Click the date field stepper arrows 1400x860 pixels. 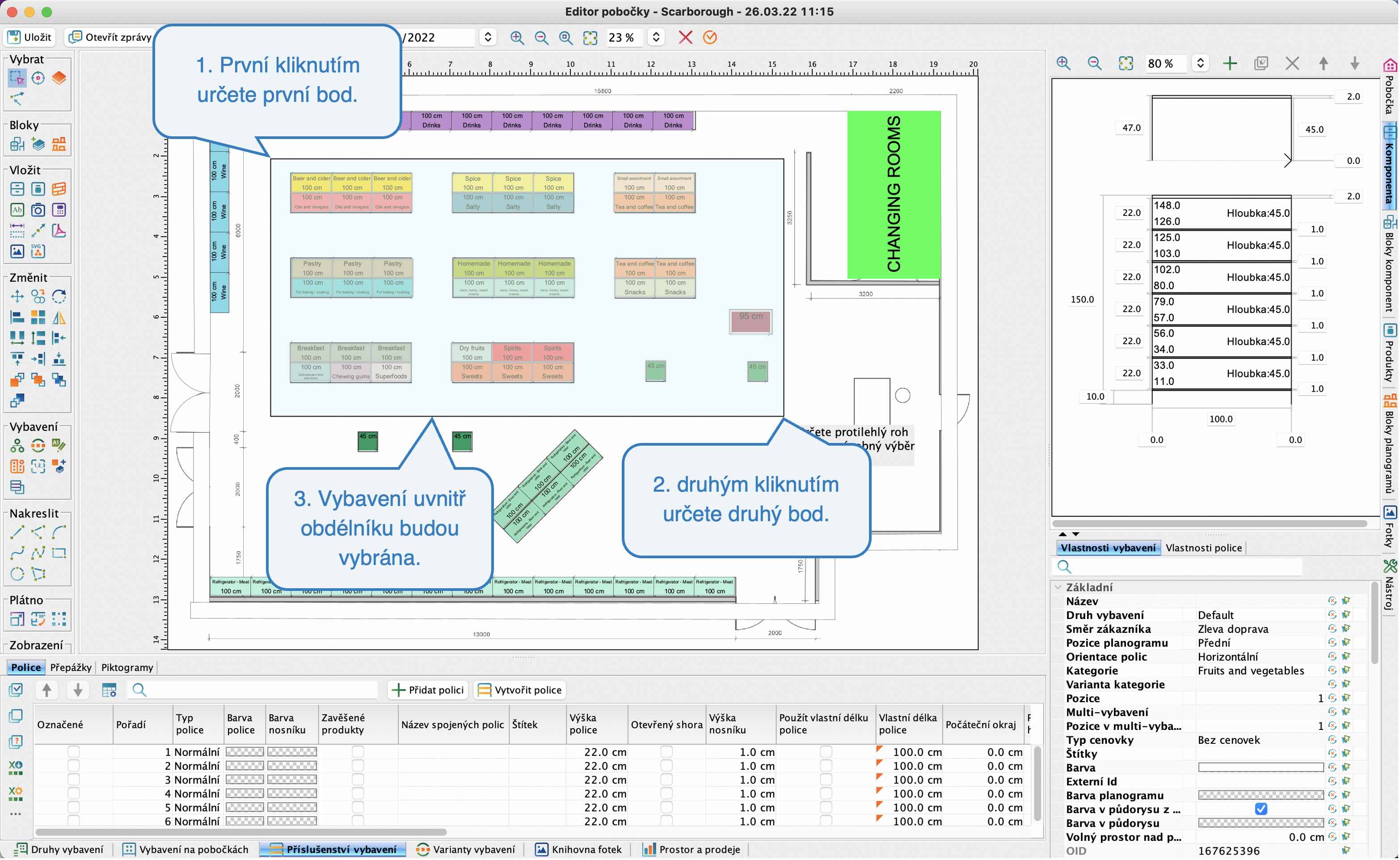[488, 38]
